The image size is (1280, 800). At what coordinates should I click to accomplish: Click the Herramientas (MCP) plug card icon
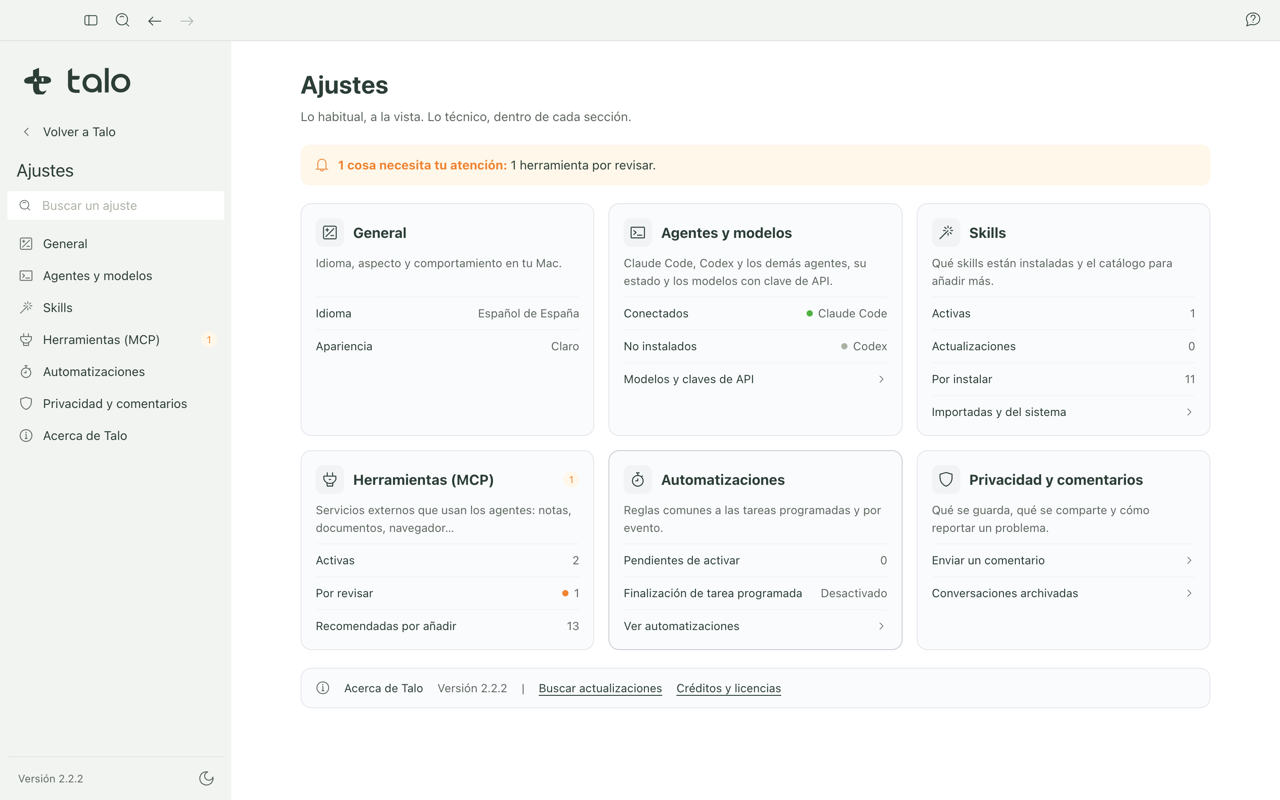tap(330, 479)
